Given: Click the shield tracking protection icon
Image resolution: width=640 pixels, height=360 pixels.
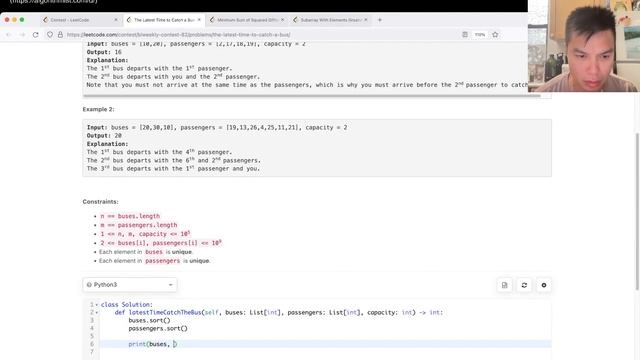Looking at the screenshot, I should (50, 35).
